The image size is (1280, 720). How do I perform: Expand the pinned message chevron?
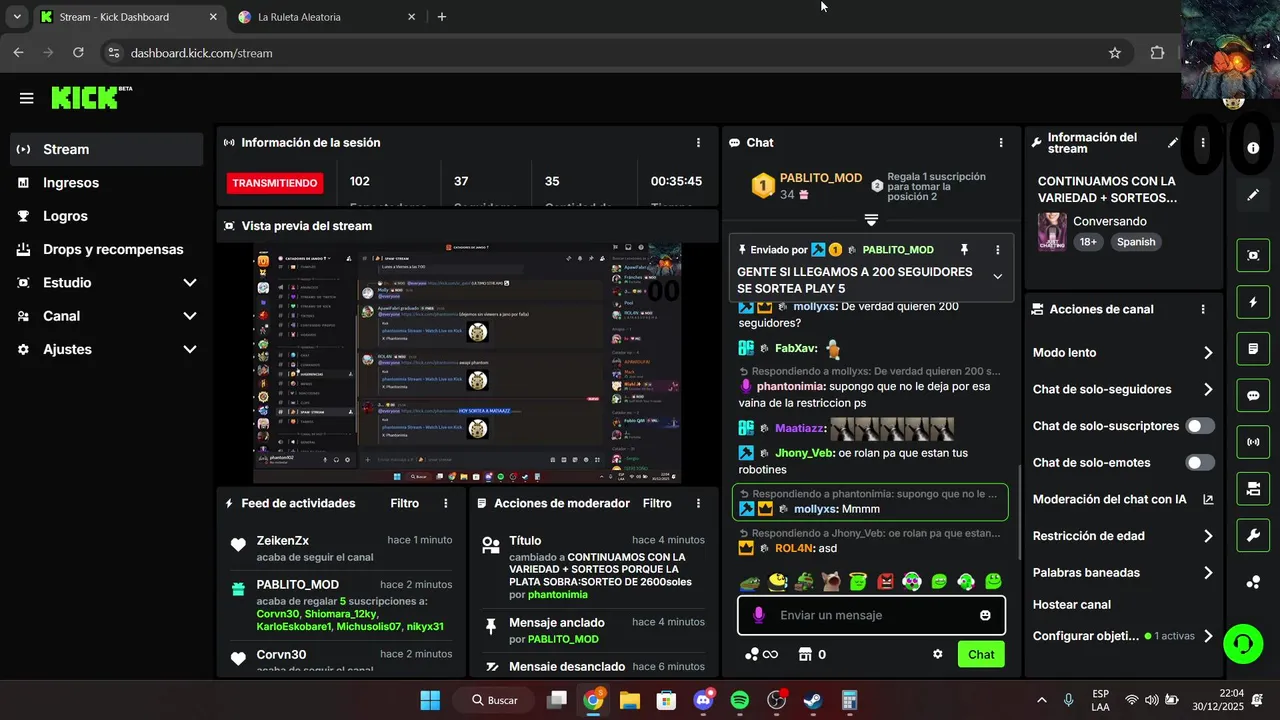[x=997, y=277]
